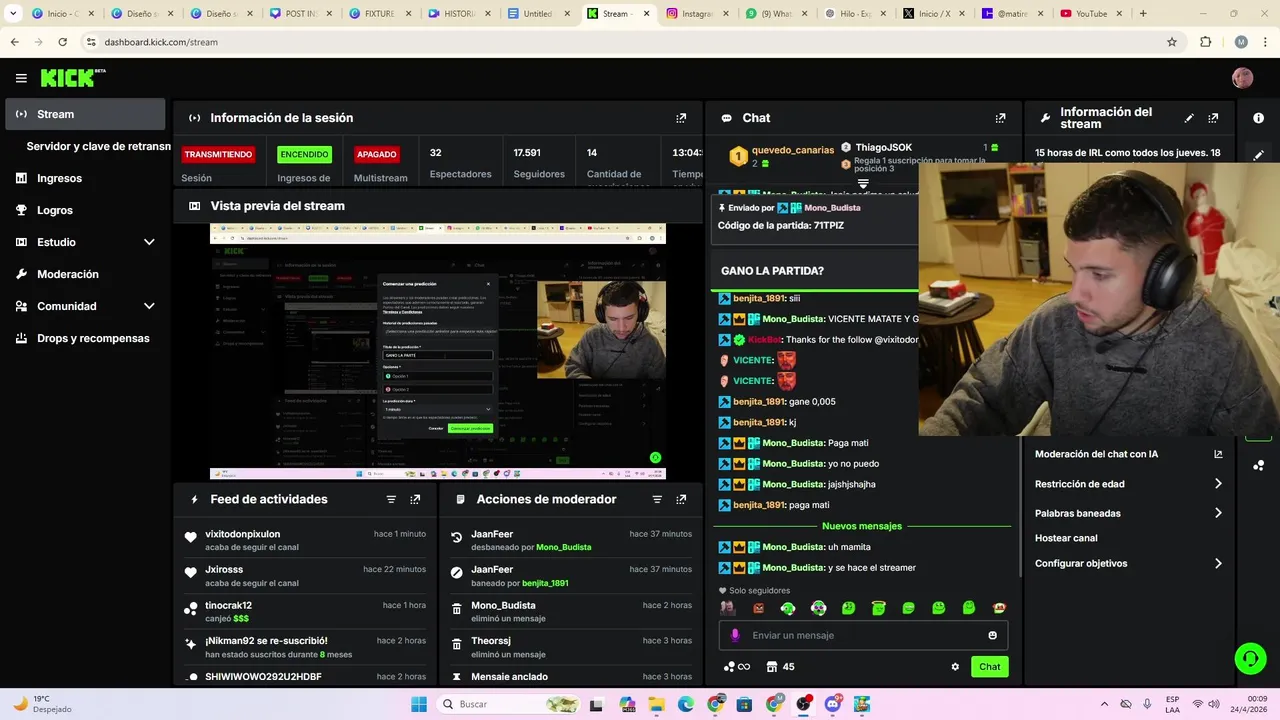Pop out the Información de la sesión panel
This screenshot has height=720, width=1280.
point(681,118)
